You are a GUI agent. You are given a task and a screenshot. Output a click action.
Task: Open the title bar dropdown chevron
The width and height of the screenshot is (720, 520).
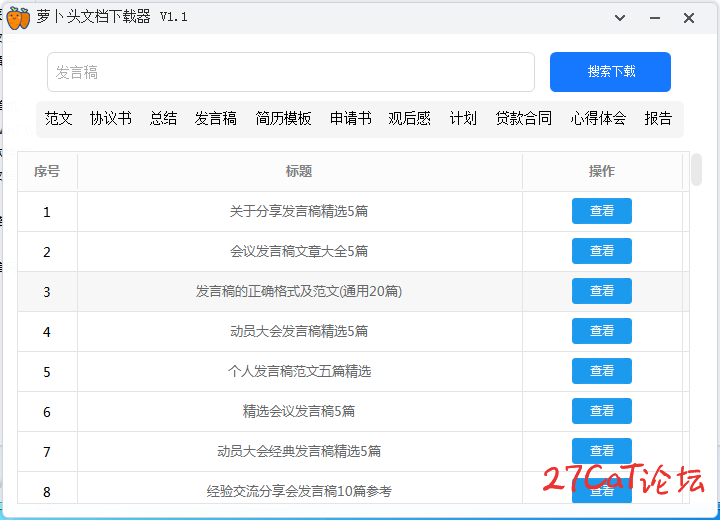(620, 18)
